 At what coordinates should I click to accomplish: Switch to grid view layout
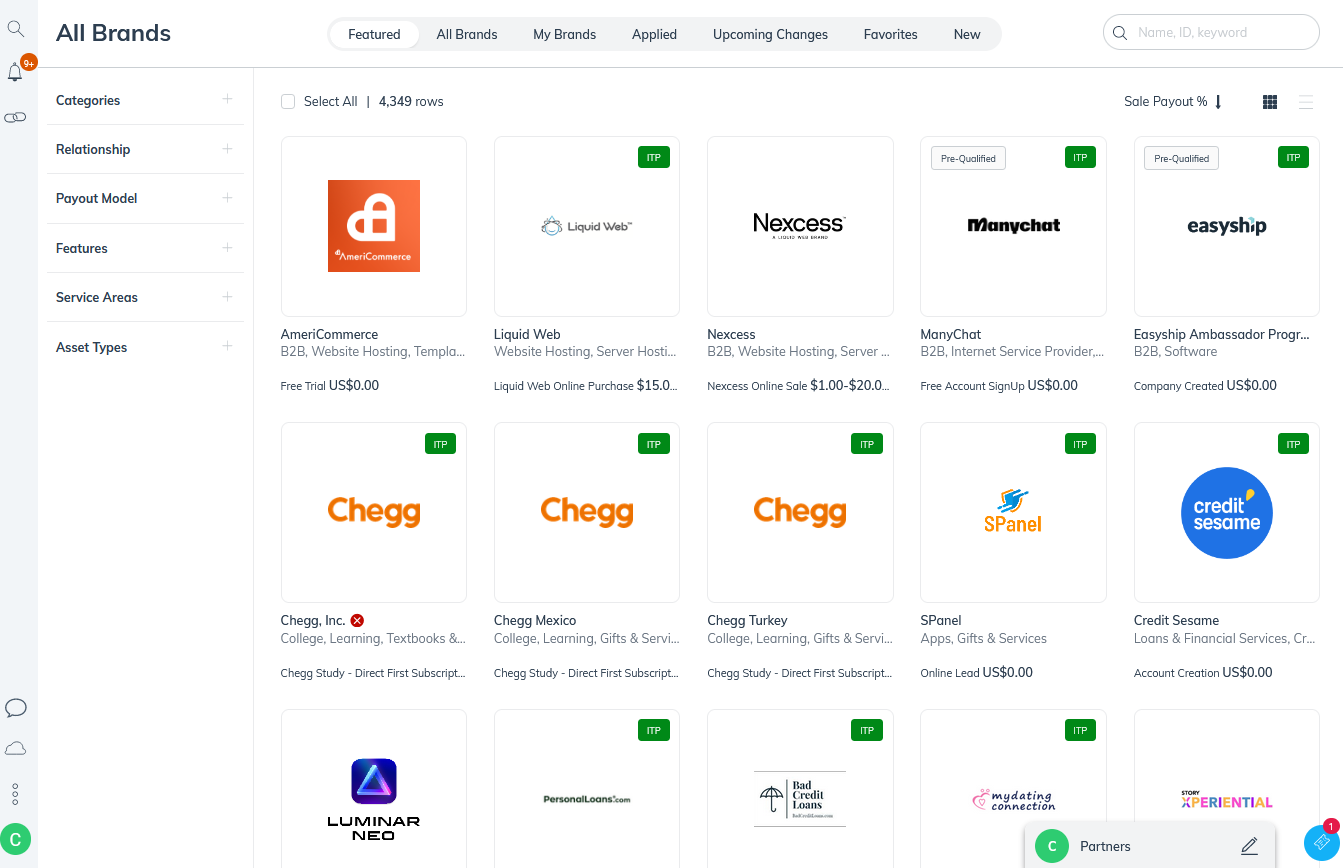pyautogui.click(x=1269, y=101)
